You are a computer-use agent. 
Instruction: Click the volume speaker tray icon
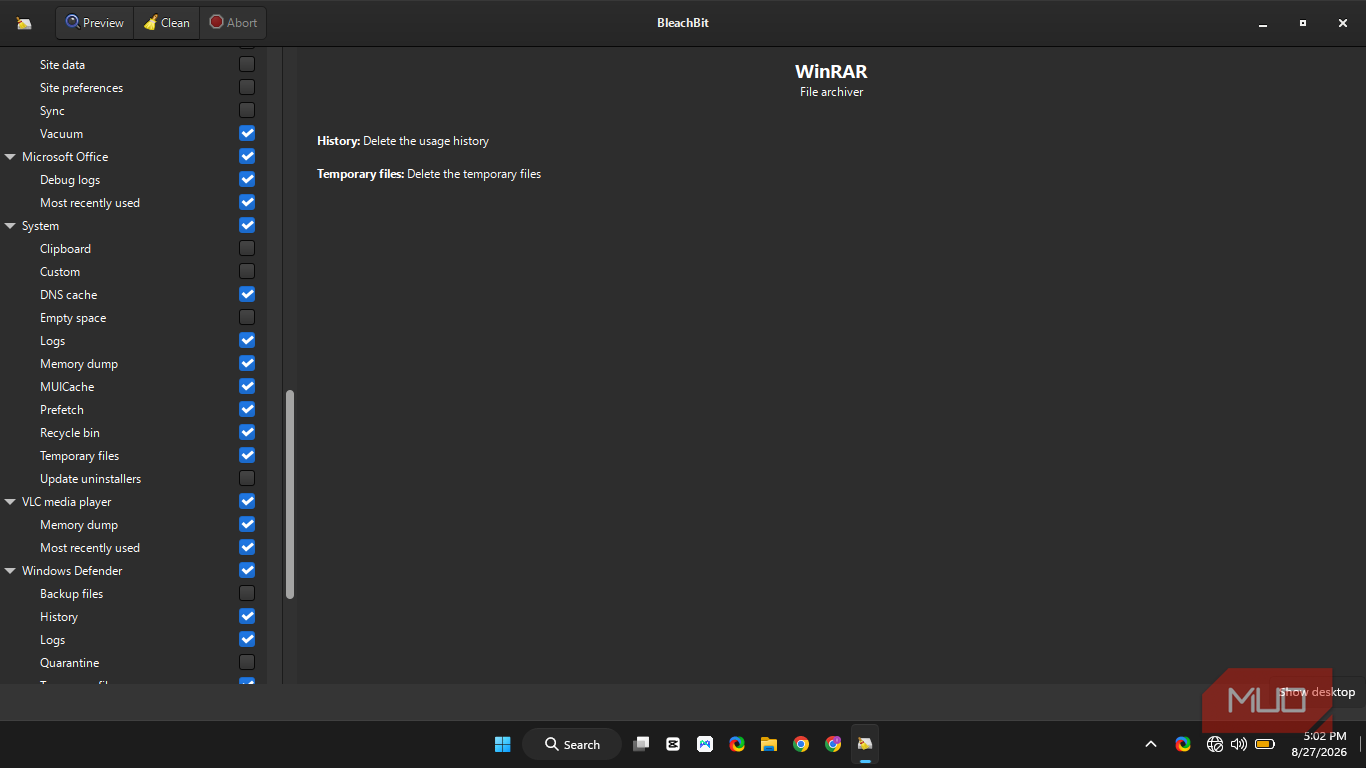[1239, 744]
